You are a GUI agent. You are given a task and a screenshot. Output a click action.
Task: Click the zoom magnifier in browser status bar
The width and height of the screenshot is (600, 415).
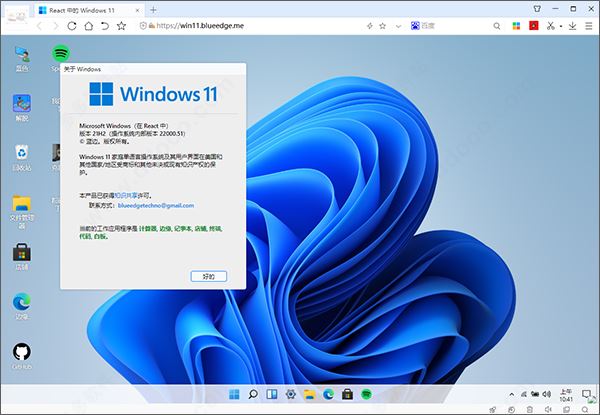click(585, 410)
